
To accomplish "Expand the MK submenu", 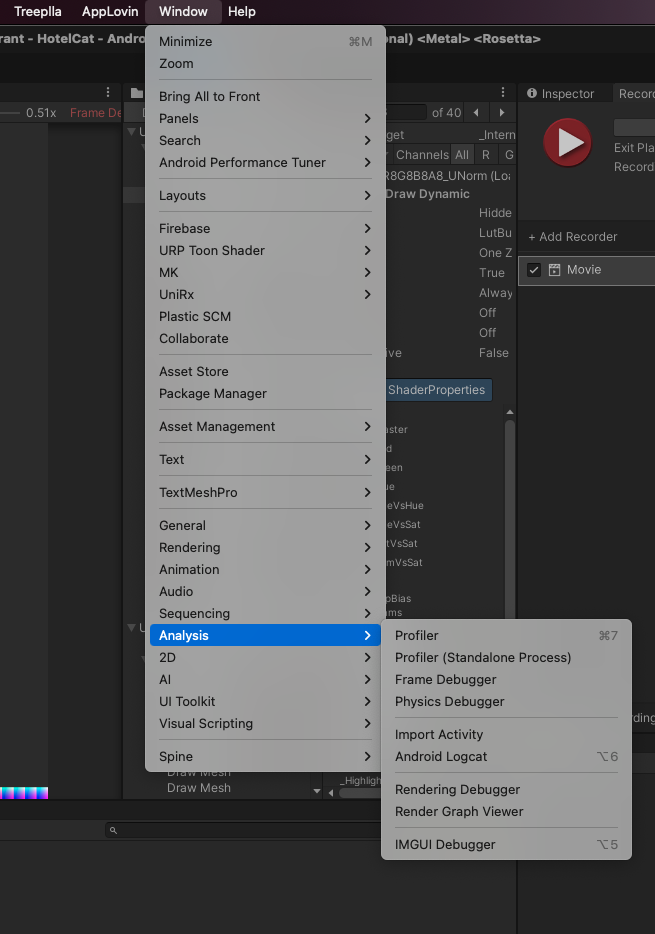I will [x=265, y=273].
